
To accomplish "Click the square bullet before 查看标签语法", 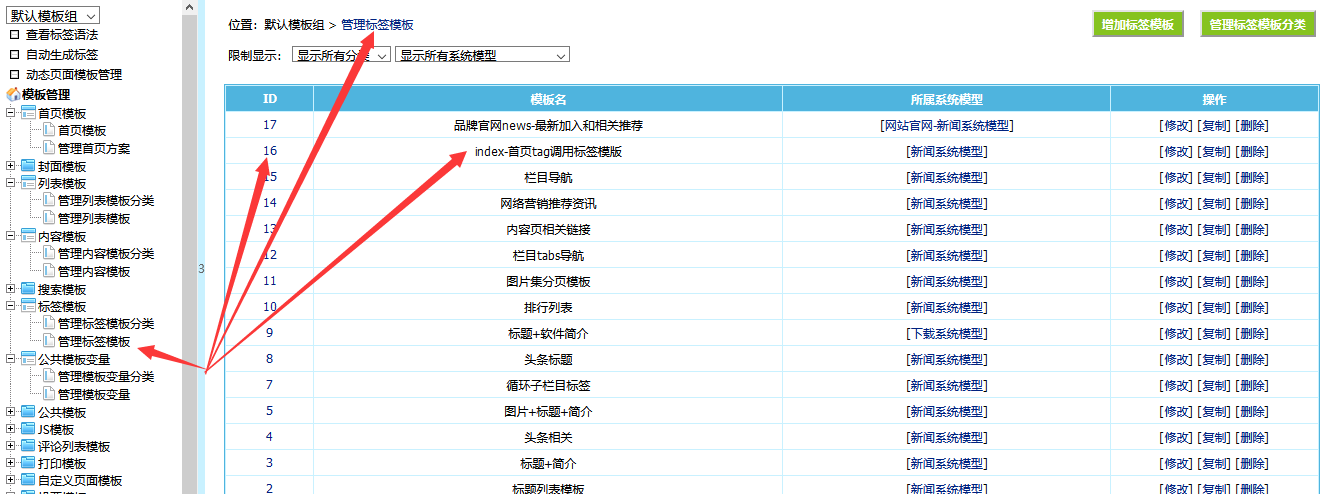I will click(x=14, y=34).
